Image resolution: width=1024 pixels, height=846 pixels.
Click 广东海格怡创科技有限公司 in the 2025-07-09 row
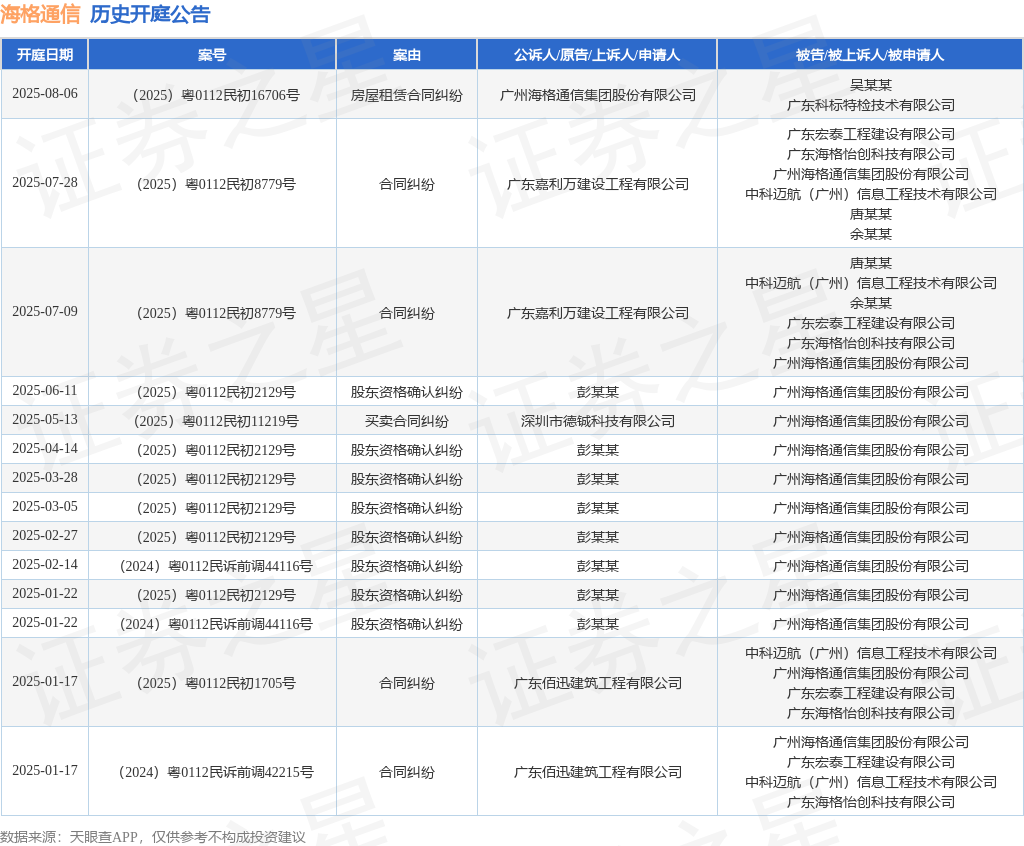(870, 342)
